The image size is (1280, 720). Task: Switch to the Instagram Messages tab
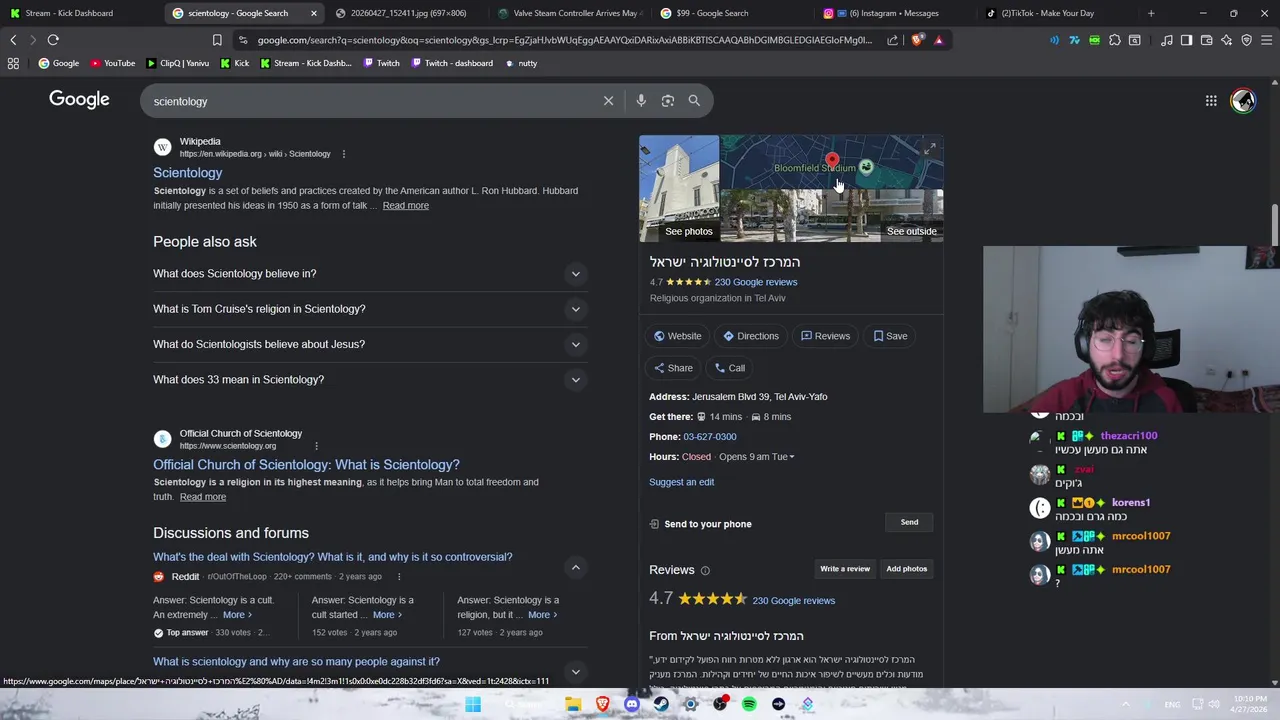pyautogui.click(x=896, y=13)
